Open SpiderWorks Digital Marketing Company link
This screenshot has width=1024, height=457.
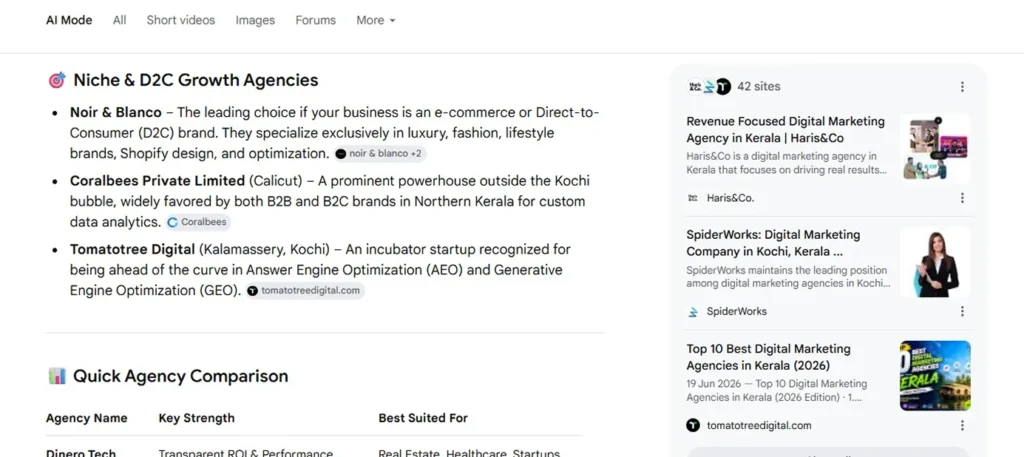[773, 243]
